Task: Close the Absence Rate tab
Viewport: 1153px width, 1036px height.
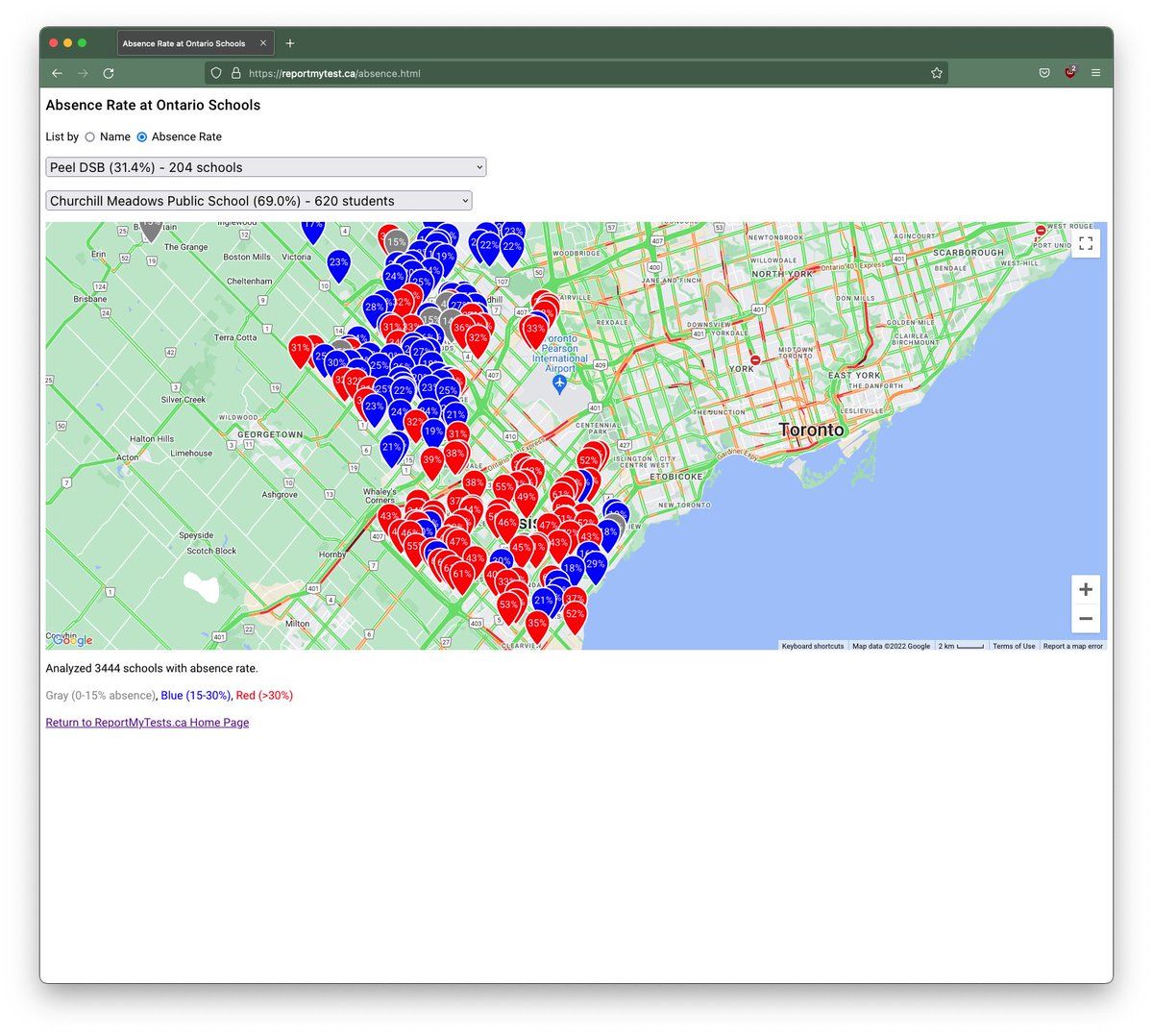Action: 263,43
